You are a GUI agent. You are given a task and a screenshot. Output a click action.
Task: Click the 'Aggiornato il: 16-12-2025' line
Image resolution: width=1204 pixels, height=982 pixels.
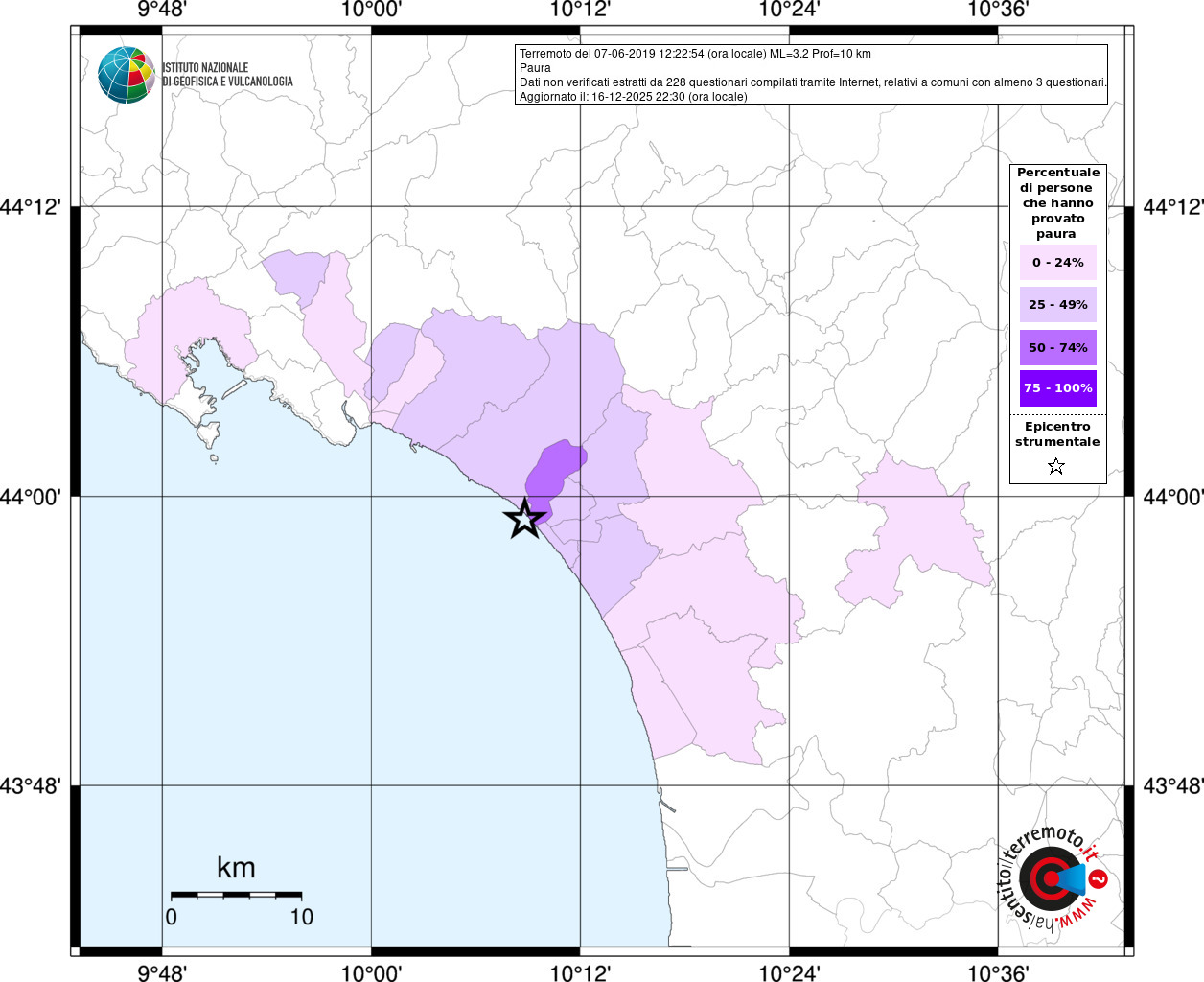coord(633,97)
